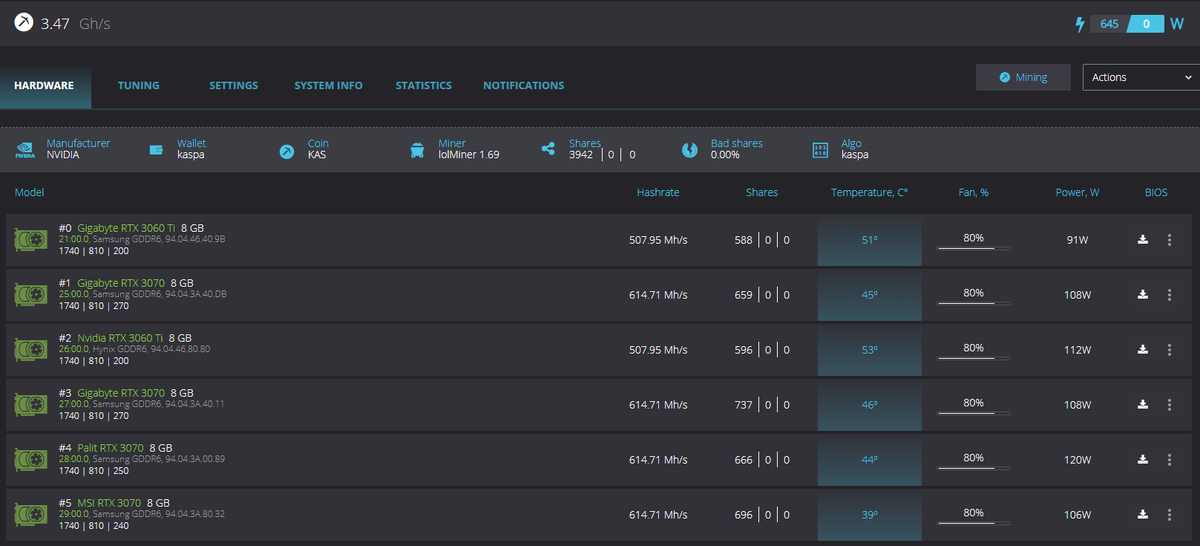Screen dimensions: 1200x546
Task: Click the NVIDIA manufacturer logo icon
Action: point(25,150)
